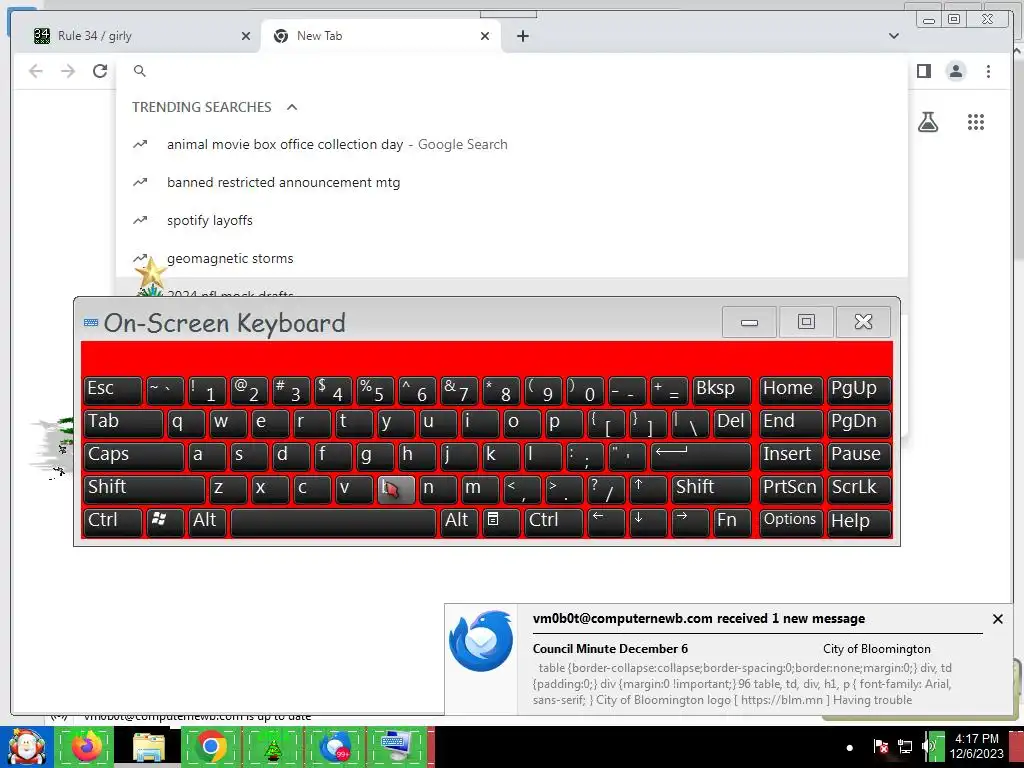This screenshot has width=1024, height=768.
Task: Click the PgDn key
Action: [858, 423]
